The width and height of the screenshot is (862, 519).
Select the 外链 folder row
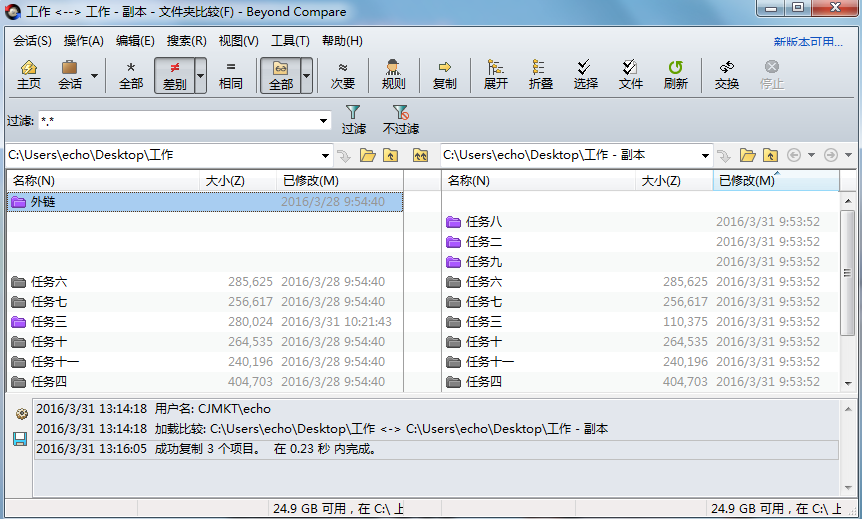tap(205, 202)
